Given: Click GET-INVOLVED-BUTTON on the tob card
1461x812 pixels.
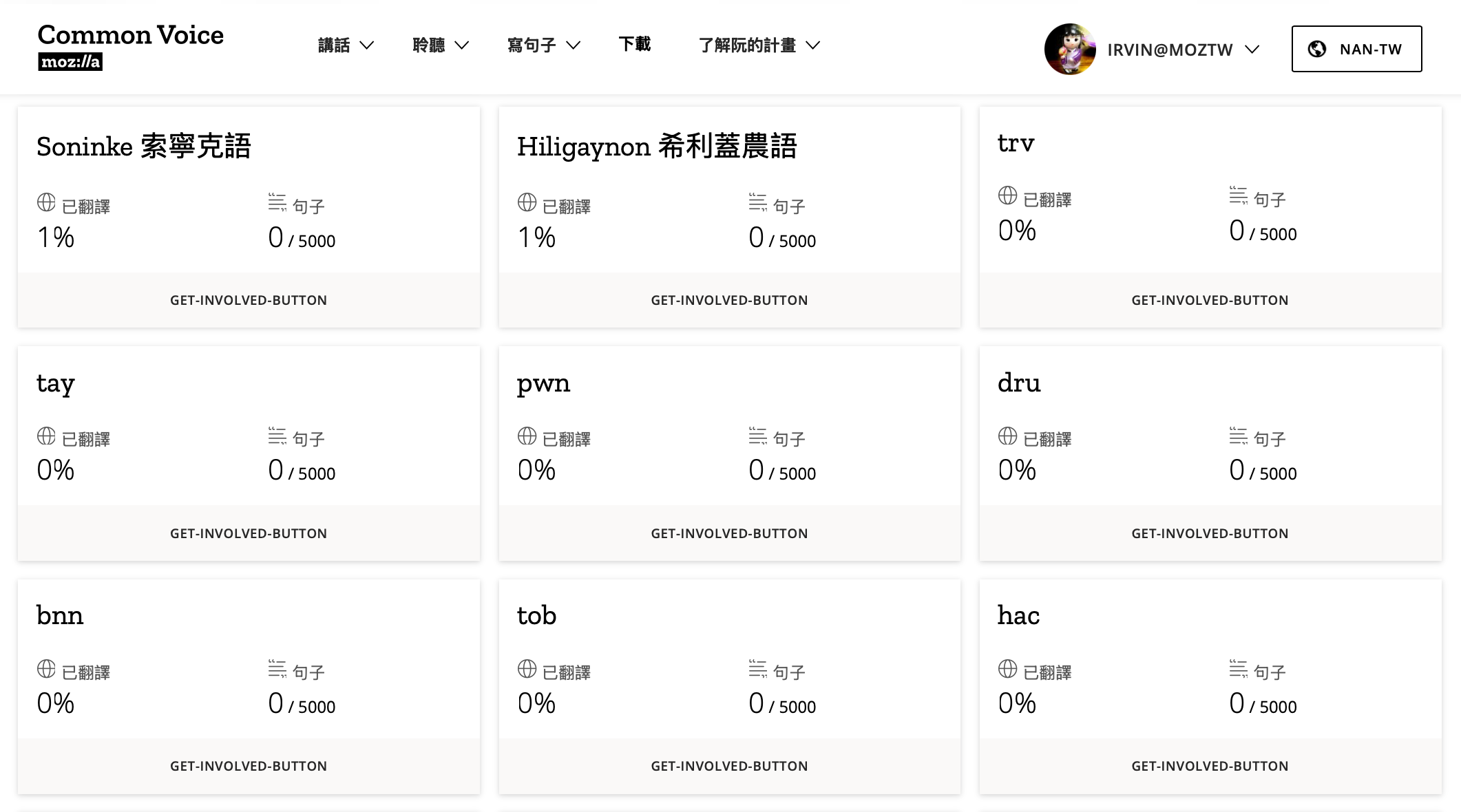Looking at the screenshot, I should point(729,766).
